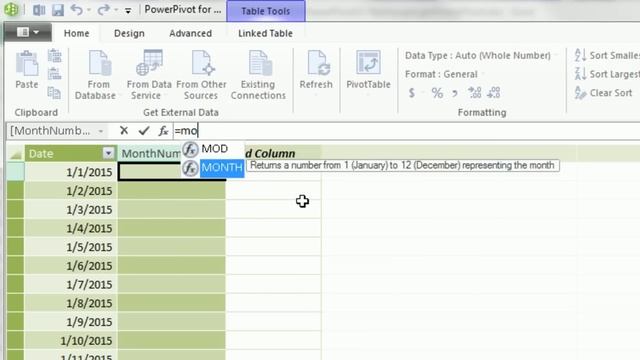The image size is (640, 360).
Task: Select row header for 1/5/2015
Action: pyautogui.click(x=16, y=247)
